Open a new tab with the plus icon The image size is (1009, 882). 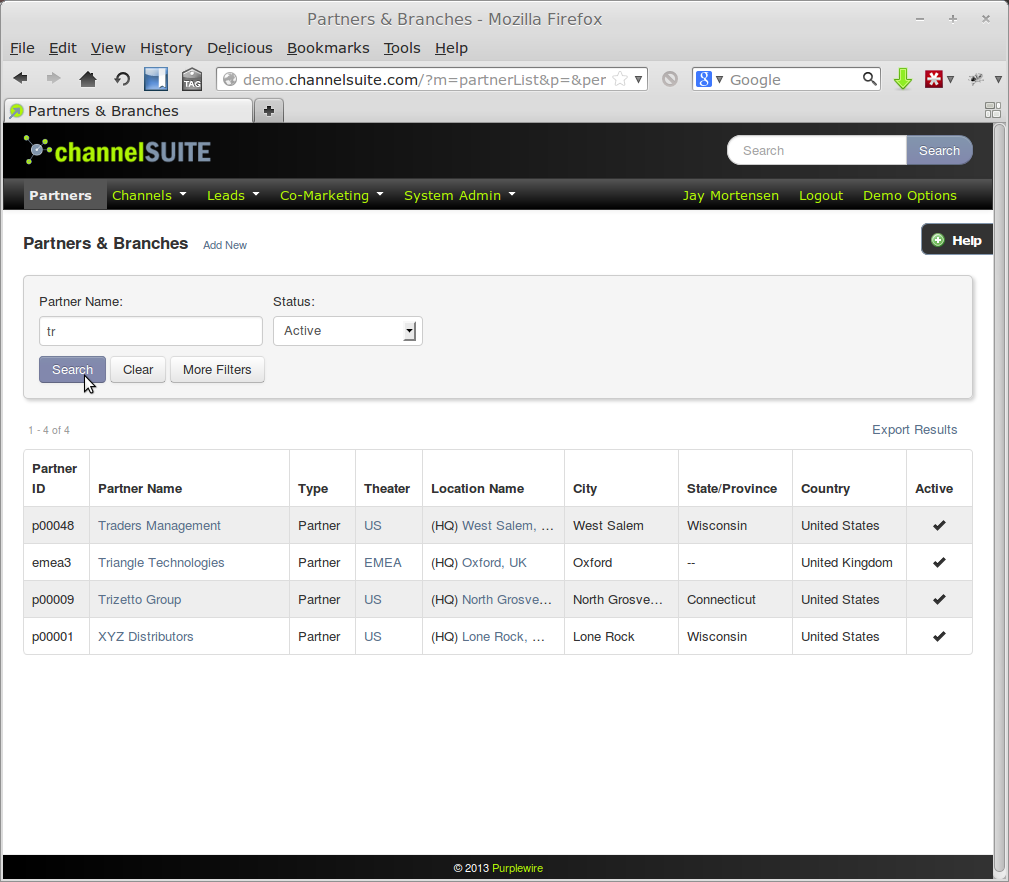(269, 111)
